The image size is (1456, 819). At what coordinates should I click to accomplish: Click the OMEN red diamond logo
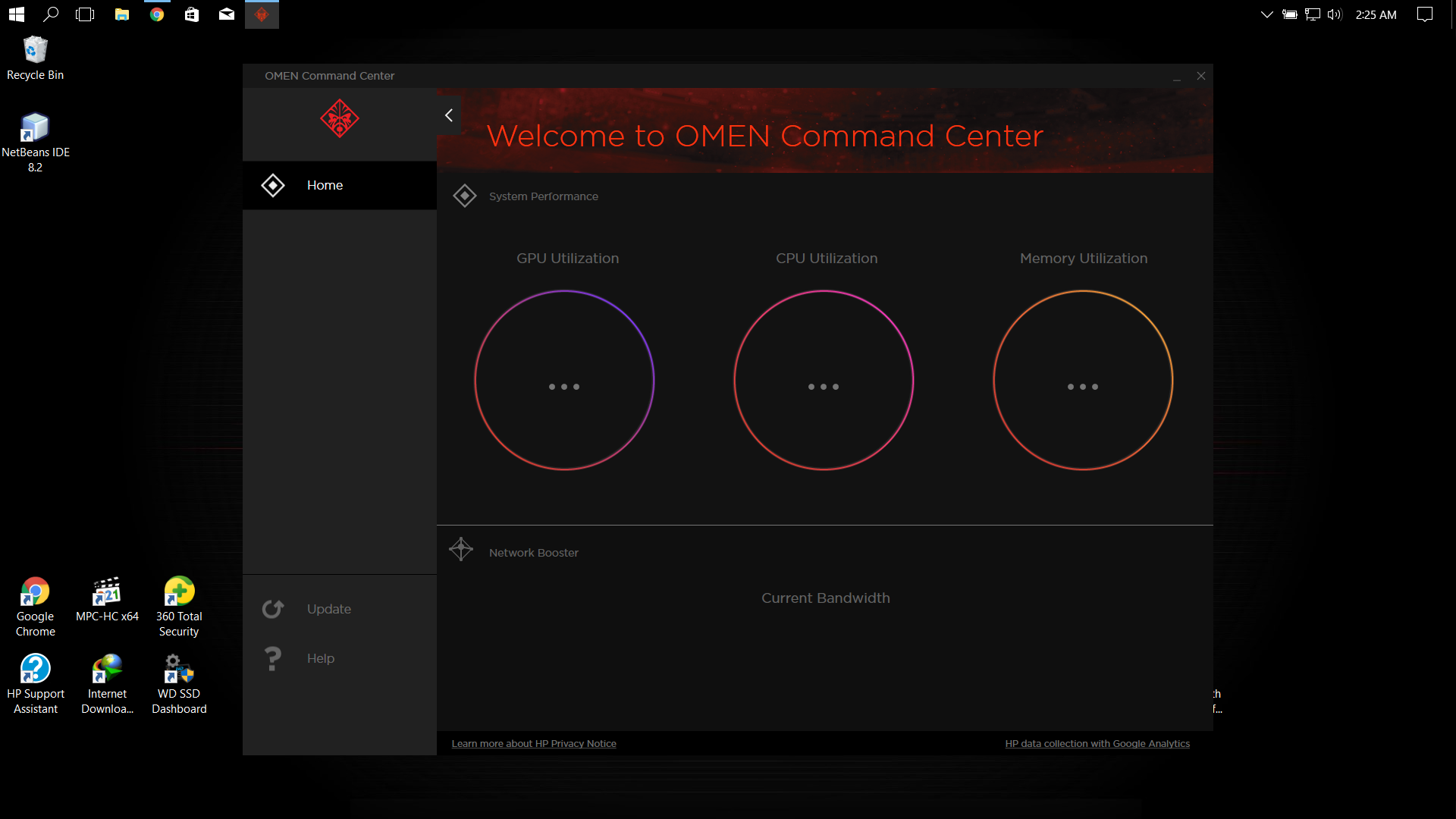[339, 119]
